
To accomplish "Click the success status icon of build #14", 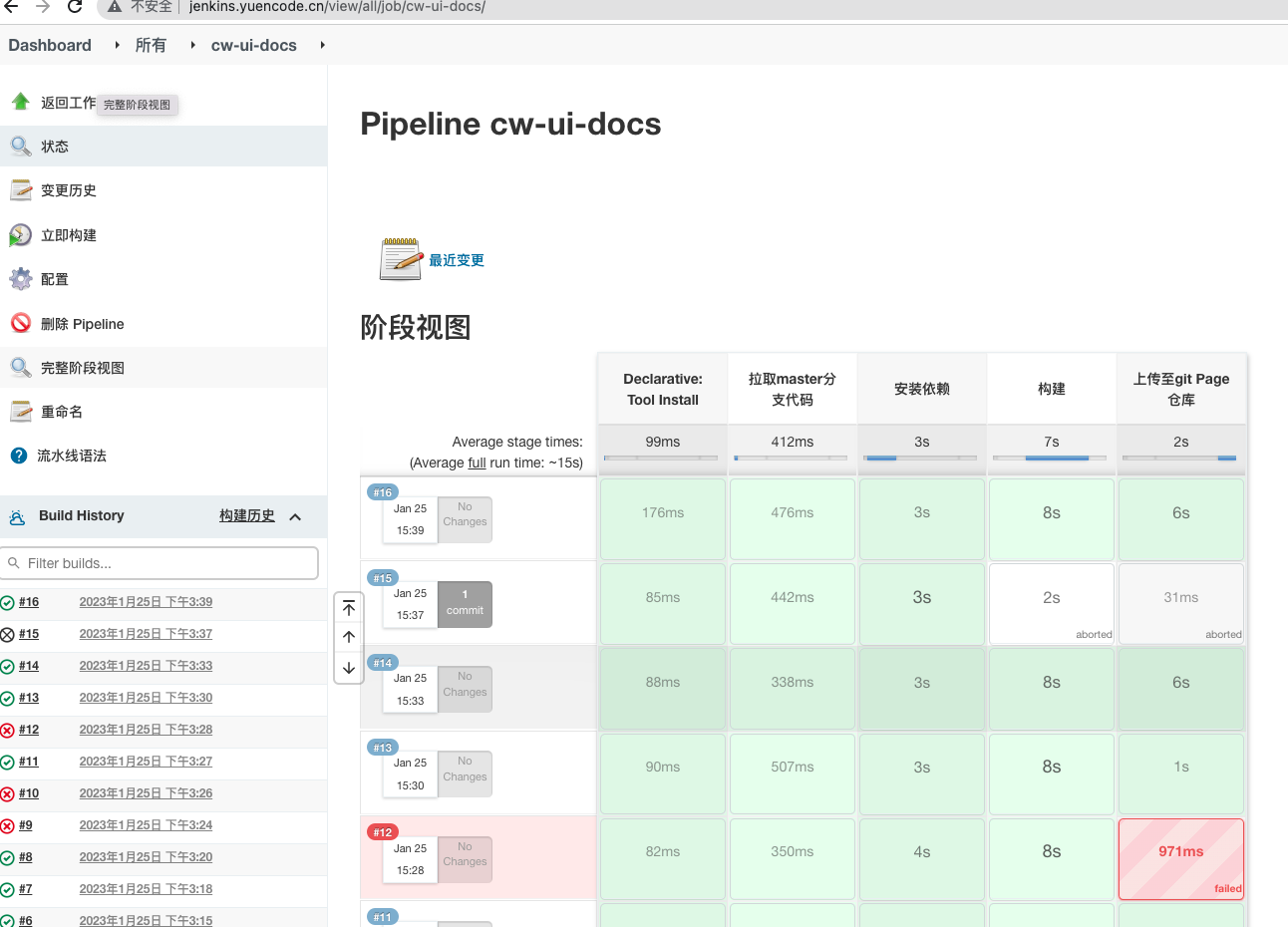I will pos(7,667).
